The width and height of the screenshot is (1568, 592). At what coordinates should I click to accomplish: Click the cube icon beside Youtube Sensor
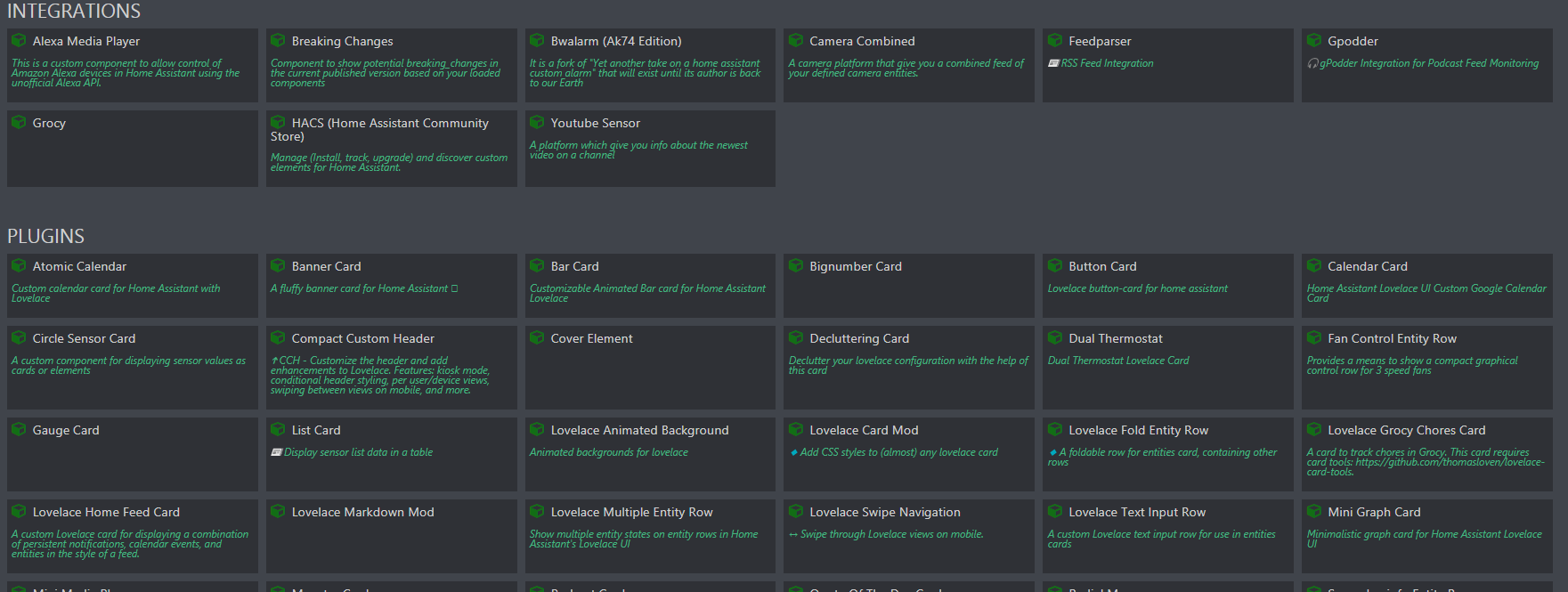[537, 122]
